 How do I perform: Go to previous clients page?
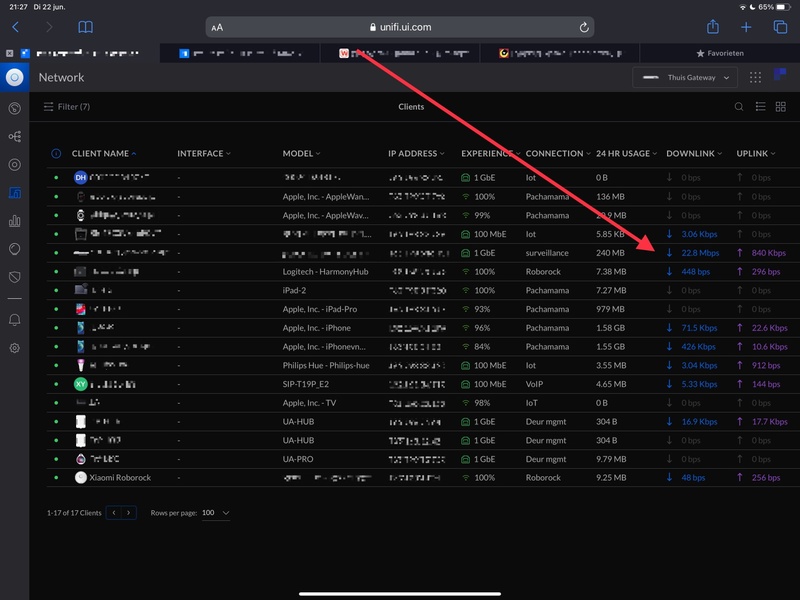click(x=114, y=513)
